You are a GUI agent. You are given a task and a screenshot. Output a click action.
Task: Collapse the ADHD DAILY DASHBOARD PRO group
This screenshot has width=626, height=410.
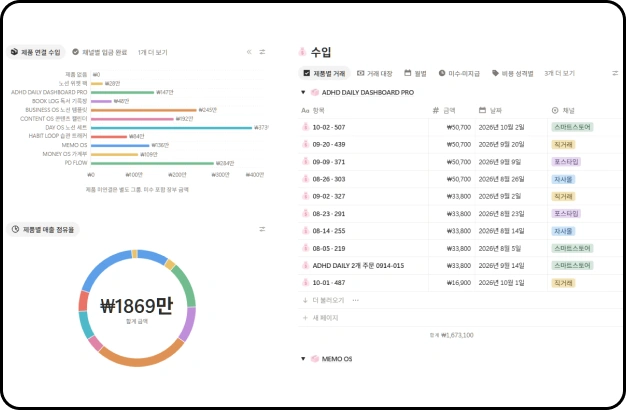coord(303,92)
